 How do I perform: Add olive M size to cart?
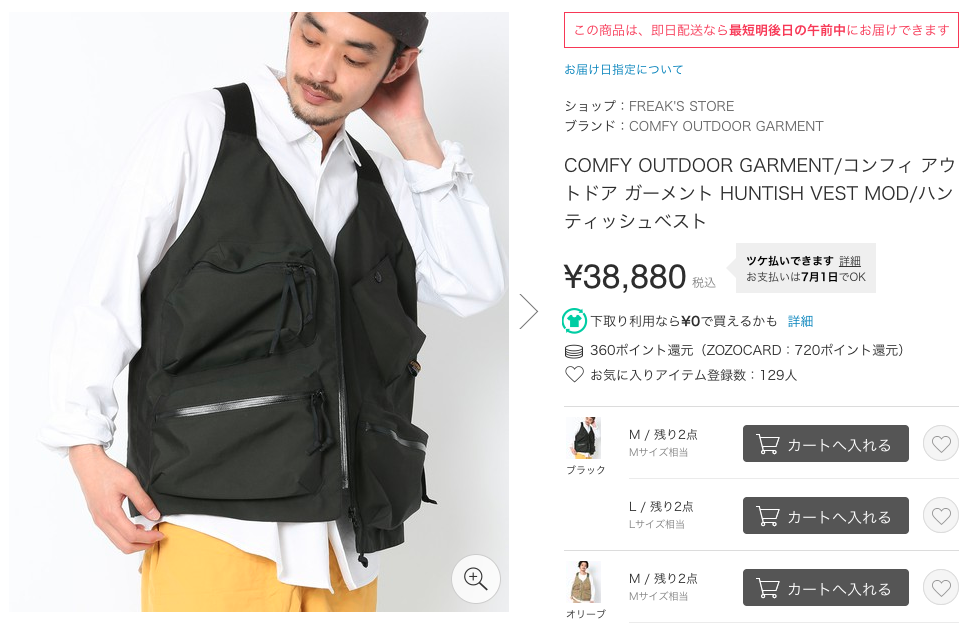[826, 588]
